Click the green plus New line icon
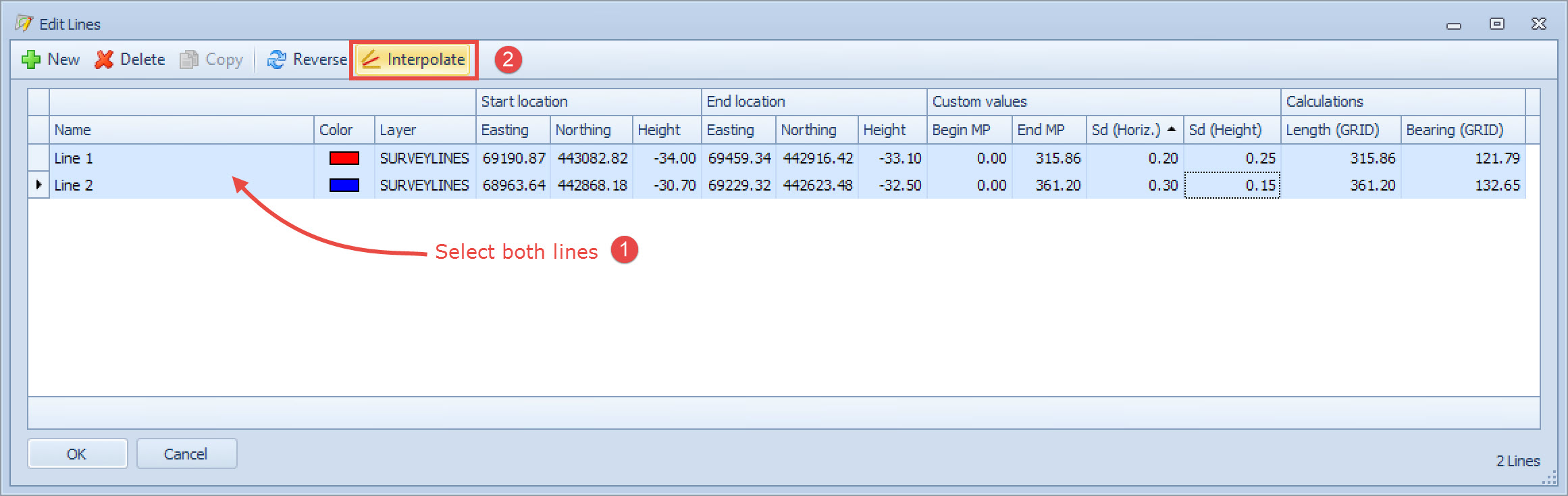Image resolution: width=1568 pixels, height=496 pixels. tap(31, 60)
